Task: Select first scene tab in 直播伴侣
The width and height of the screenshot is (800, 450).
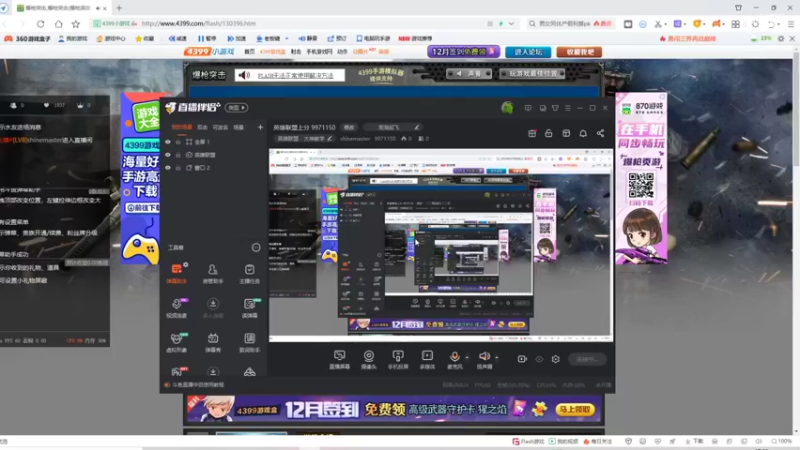Action: point(182,127)
